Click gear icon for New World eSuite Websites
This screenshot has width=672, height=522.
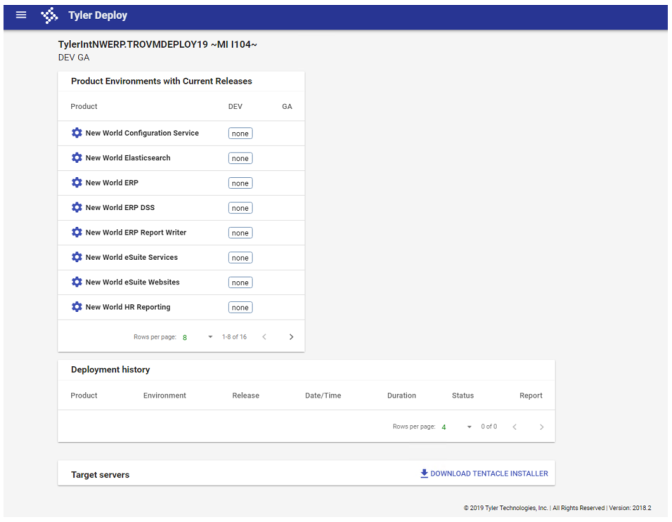click(77, 282)
